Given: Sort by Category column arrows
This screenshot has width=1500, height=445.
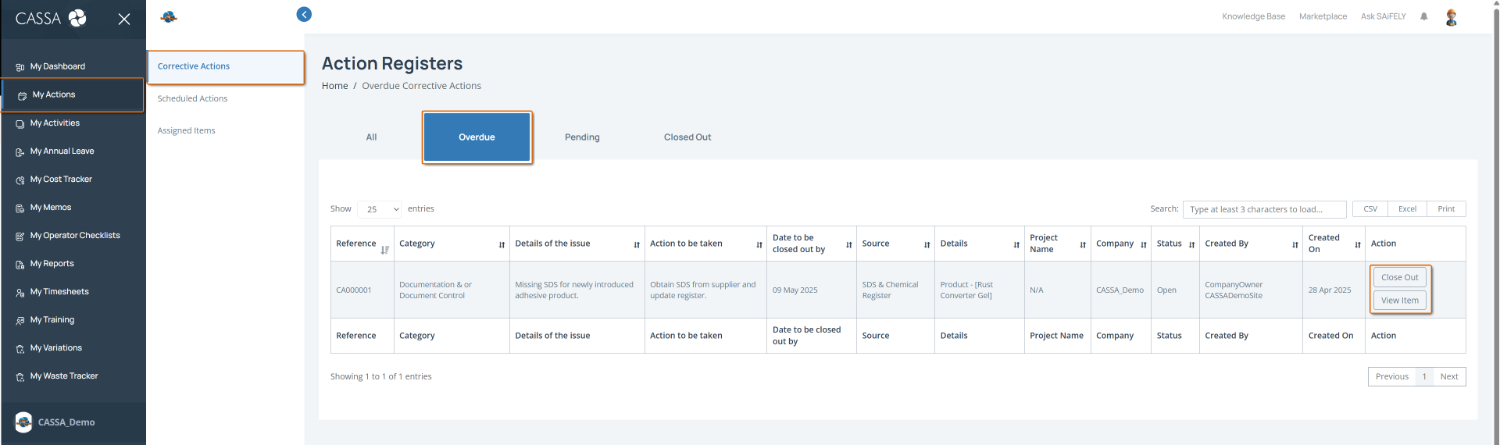Looking at the screenshot, I should click(501, 244).
